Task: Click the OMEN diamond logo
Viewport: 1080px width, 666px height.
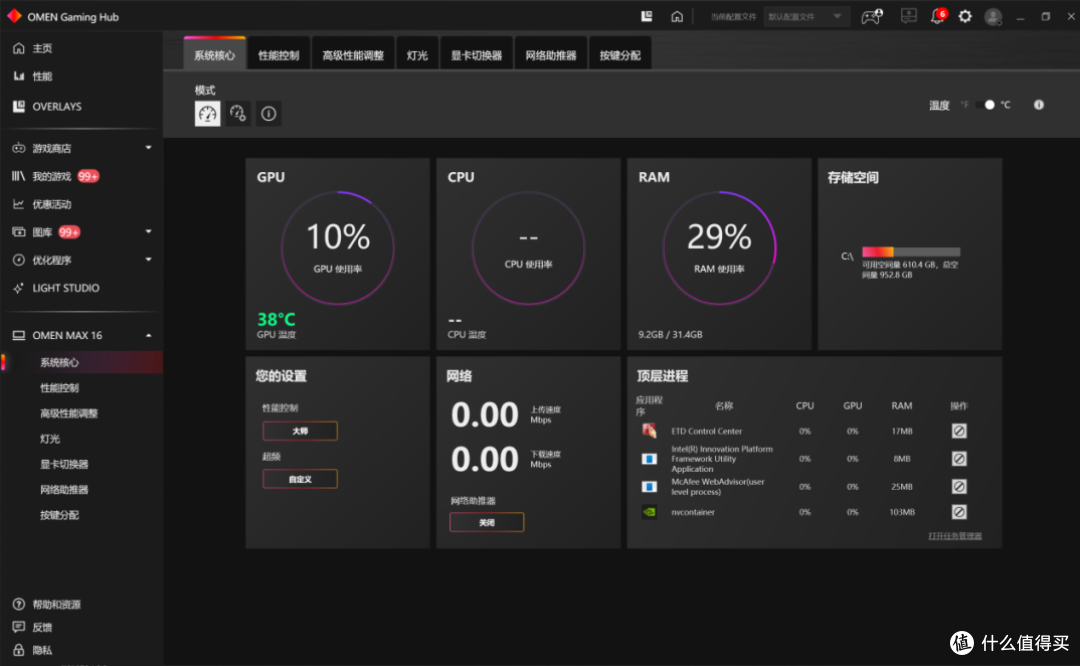Action: pyautogui.click(x=14, y=16)
